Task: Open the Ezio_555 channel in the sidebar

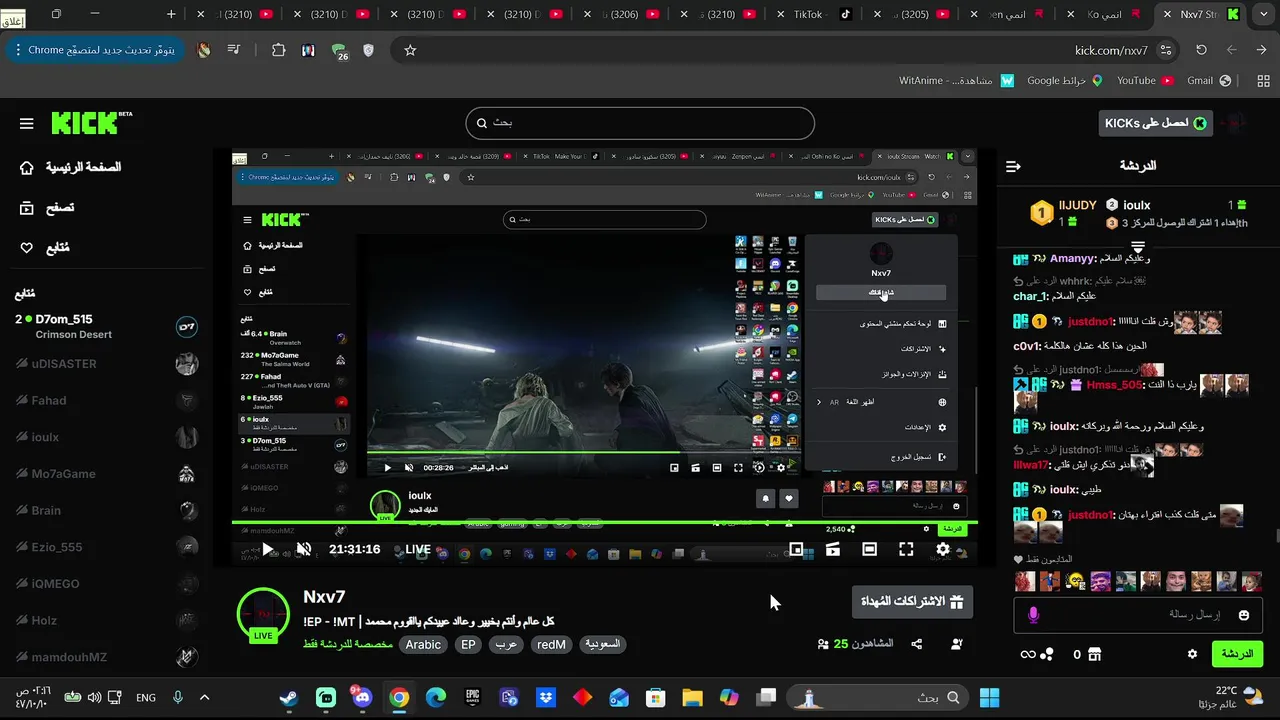Action: click(106, 547)
